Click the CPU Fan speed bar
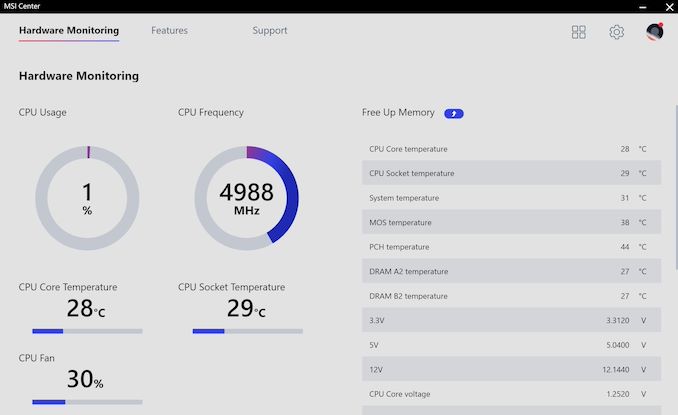The width and height of the screenshot is (678, 415). point(87,402)
